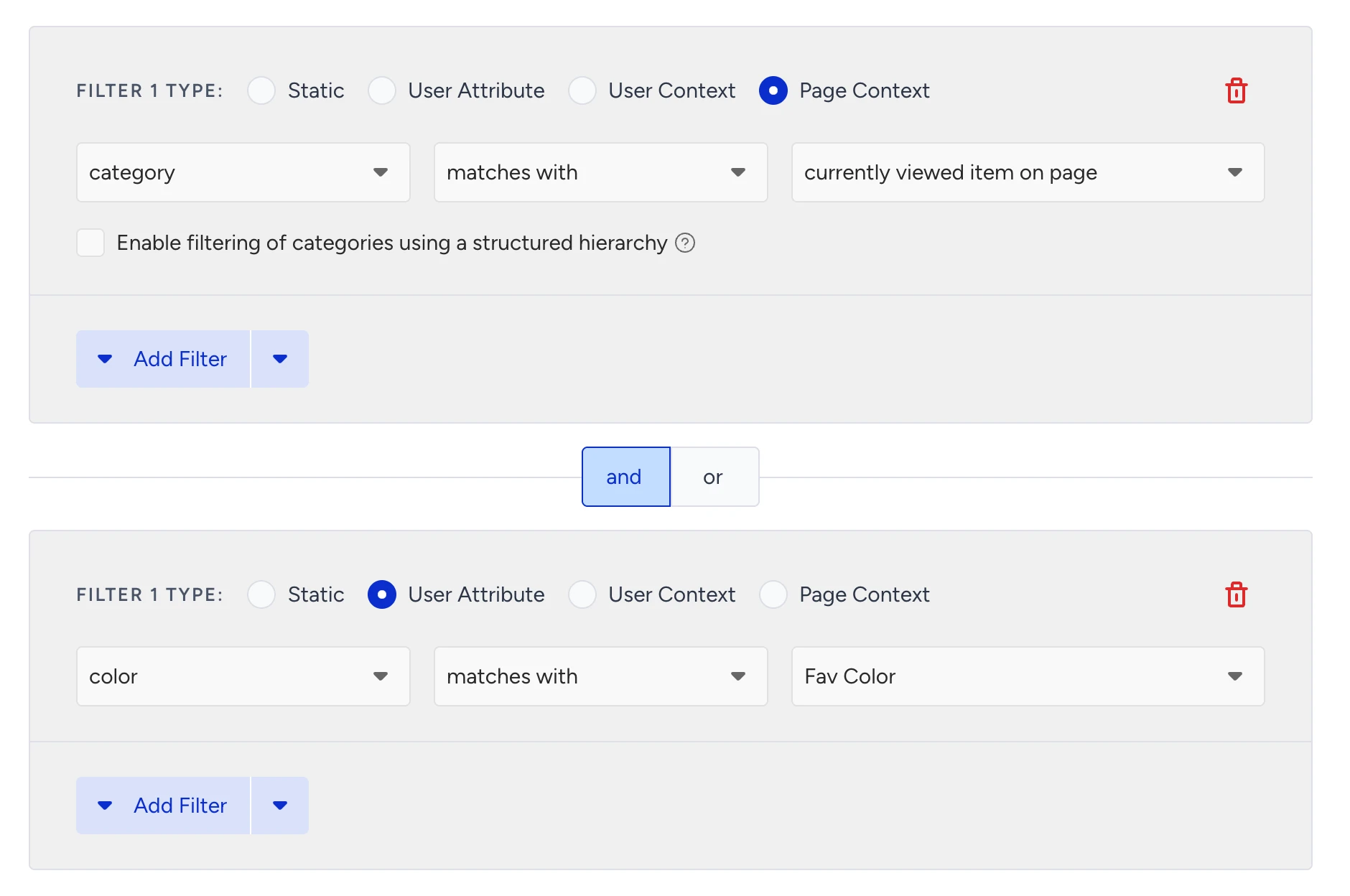Select Static radio in color filter

point(261,595)
